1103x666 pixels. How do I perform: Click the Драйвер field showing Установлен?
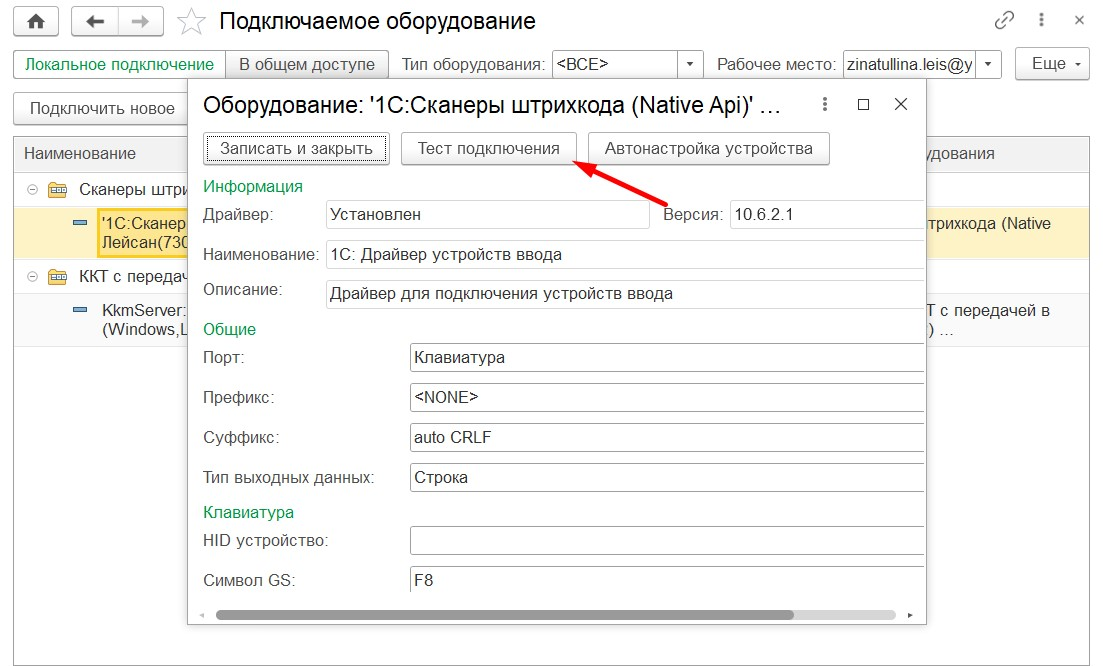pyautogui.click(x=487, y=214)
